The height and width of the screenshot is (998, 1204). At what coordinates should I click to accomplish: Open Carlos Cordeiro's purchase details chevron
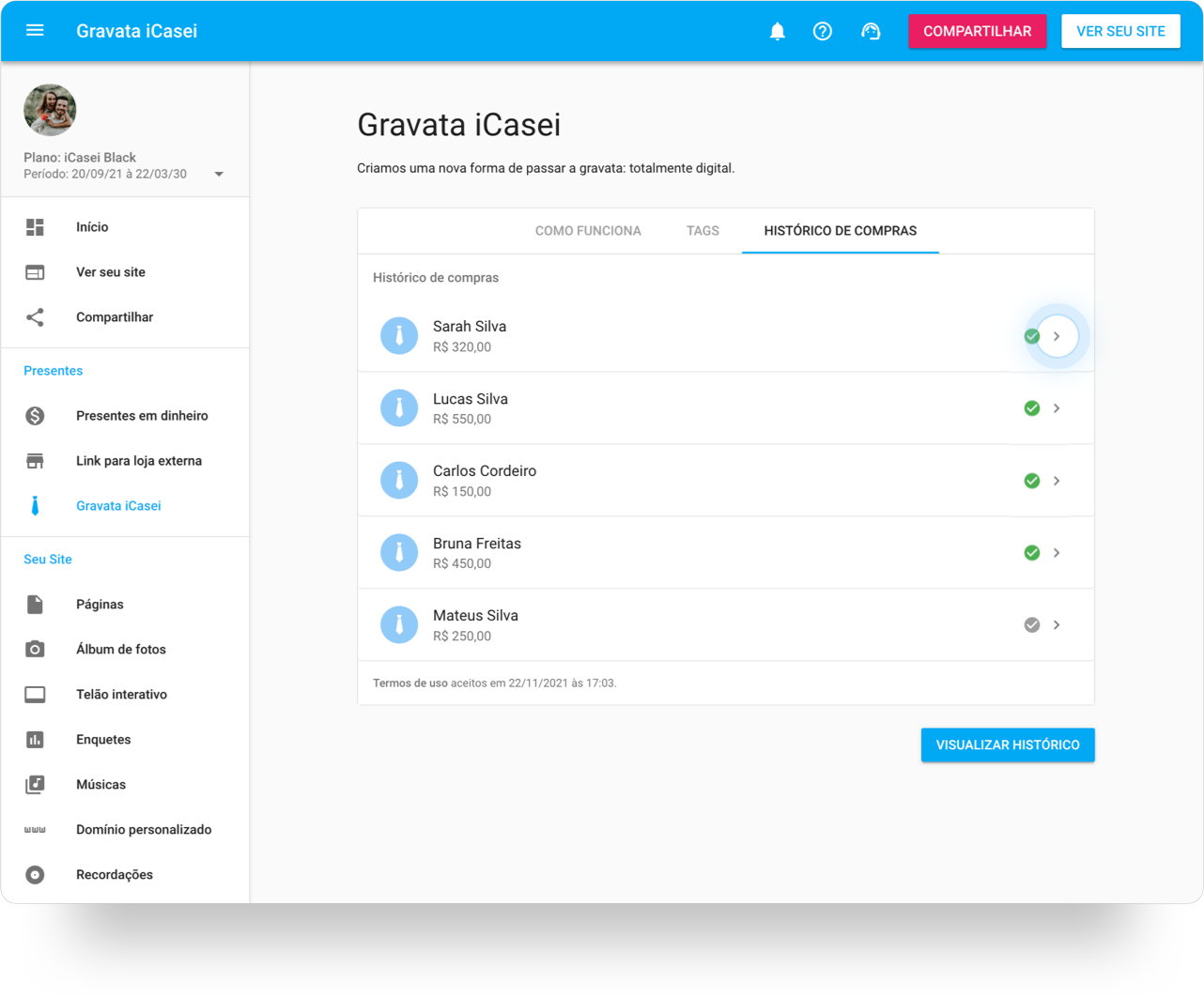tap(1057, 481)
